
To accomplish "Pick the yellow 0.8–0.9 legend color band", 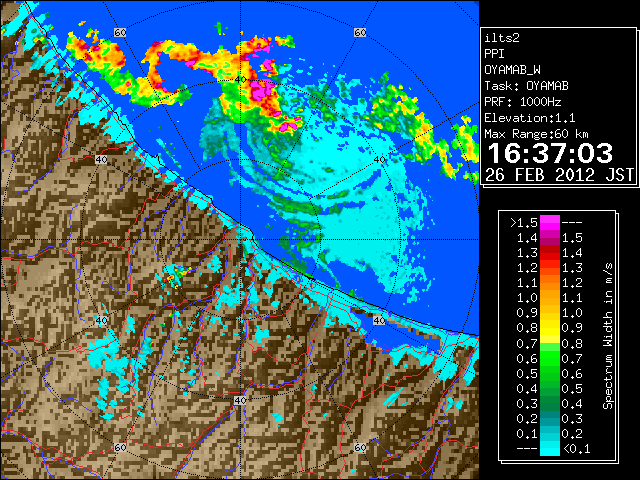I will coord(550,328).
